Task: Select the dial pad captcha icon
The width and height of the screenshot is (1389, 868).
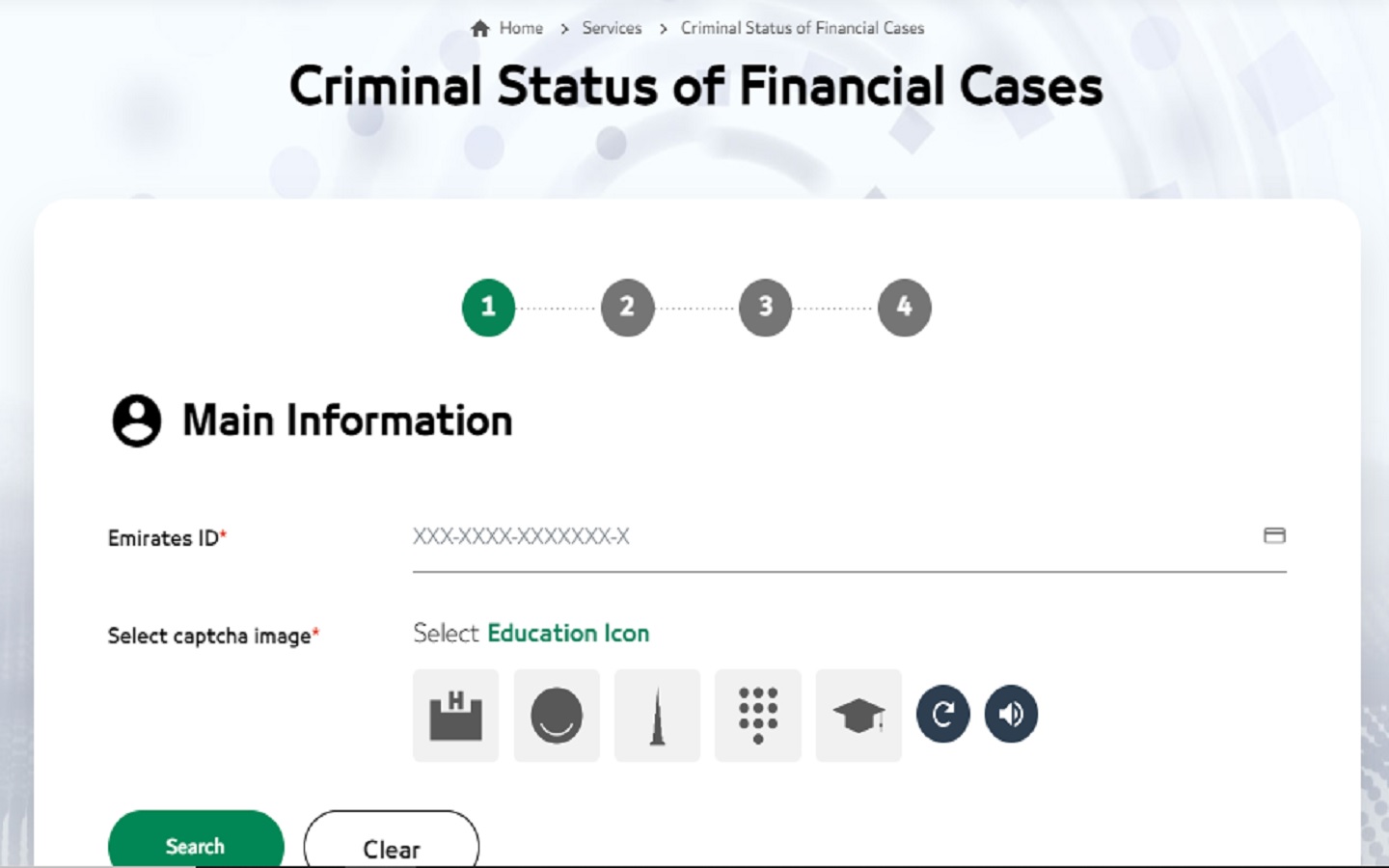Action: [758, 716]
